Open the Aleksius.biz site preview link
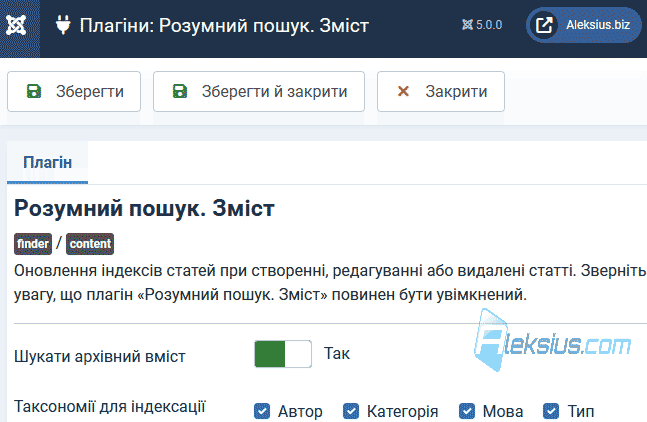 click(583, 25)
